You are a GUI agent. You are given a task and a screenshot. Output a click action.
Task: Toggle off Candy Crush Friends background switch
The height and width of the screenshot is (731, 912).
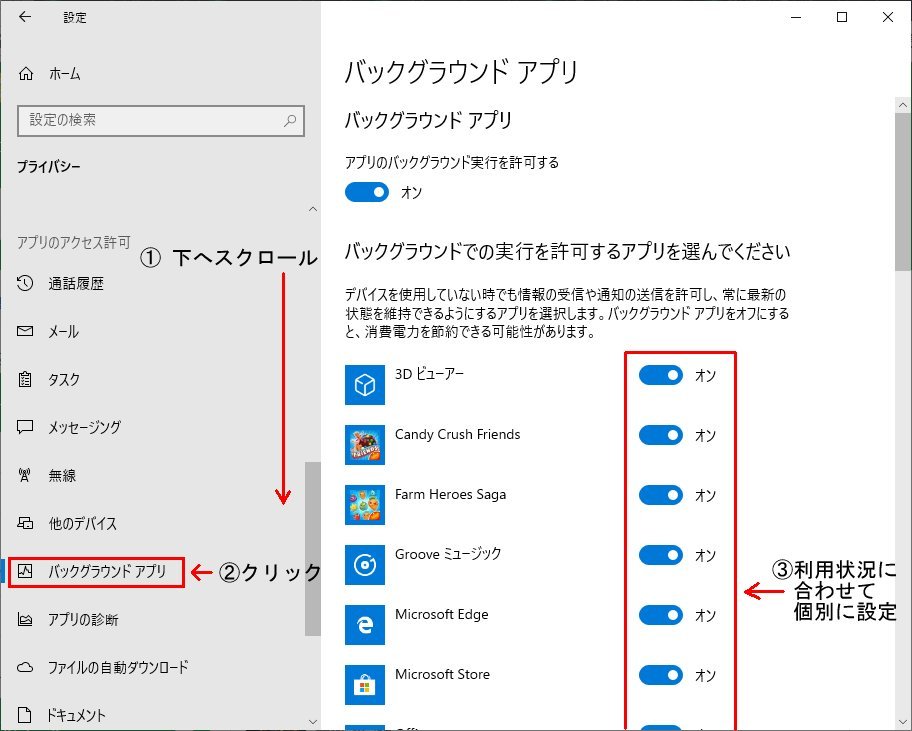660,436
